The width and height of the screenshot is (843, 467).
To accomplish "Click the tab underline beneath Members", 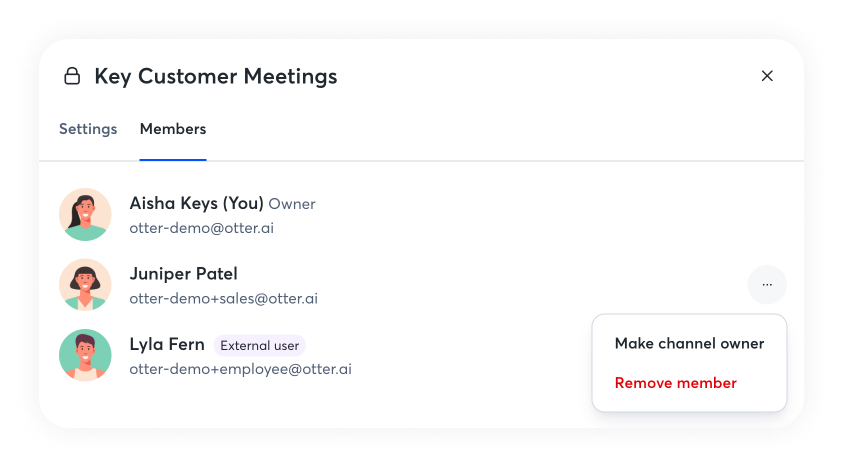I will (x=173, y=159).
